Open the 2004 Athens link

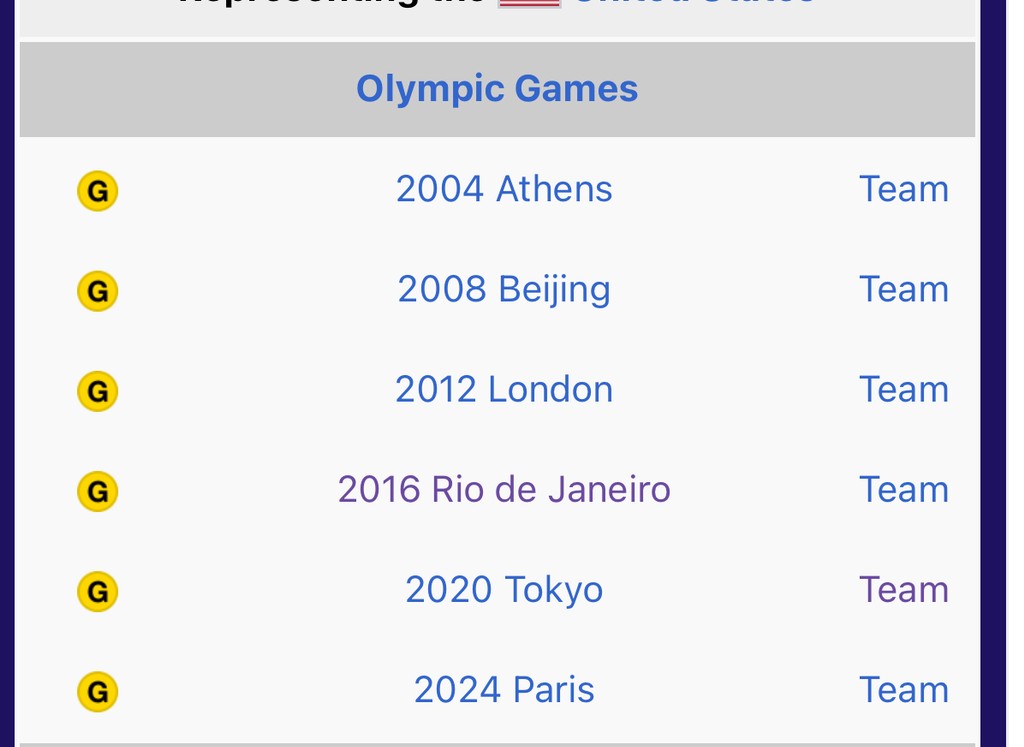coord(504,189)
